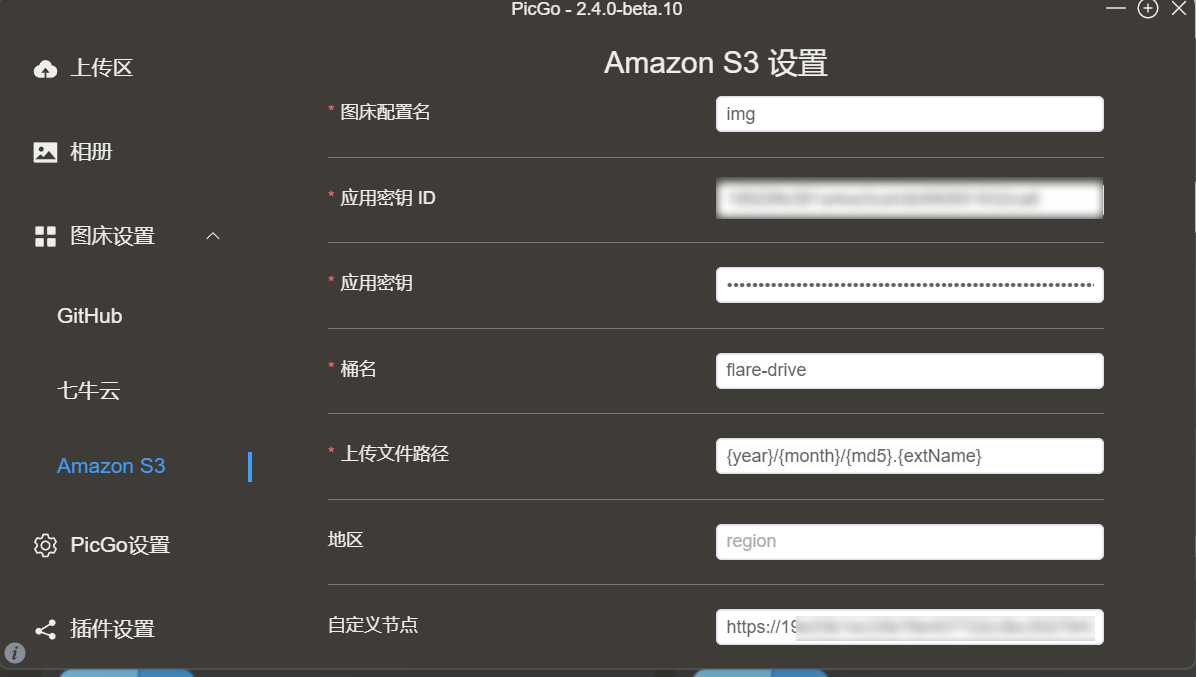
Task: Click the info icon at bottom-left
Action: pyautogui.click(x=15, y=653)
